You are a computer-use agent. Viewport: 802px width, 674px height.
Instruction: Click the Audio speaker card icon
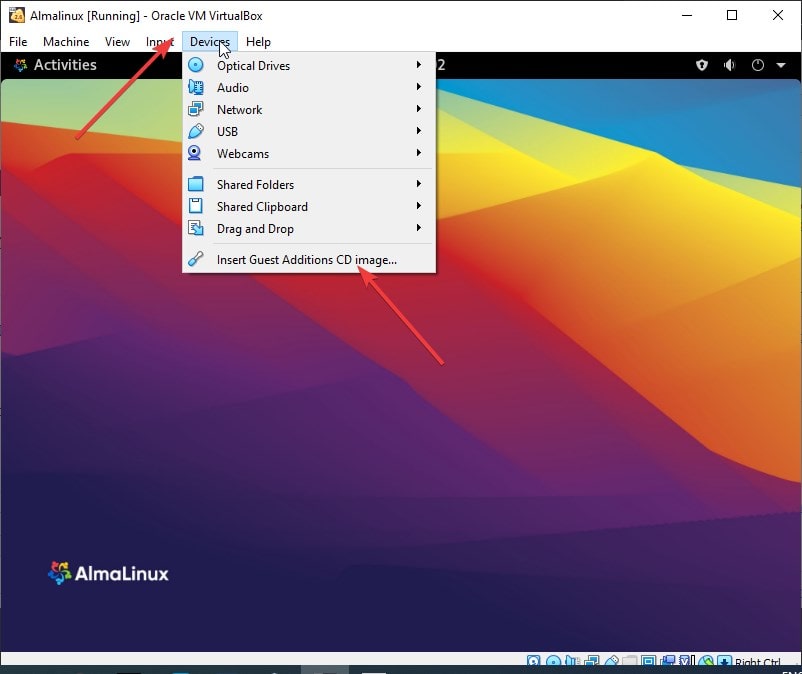[x=195, y=87]
